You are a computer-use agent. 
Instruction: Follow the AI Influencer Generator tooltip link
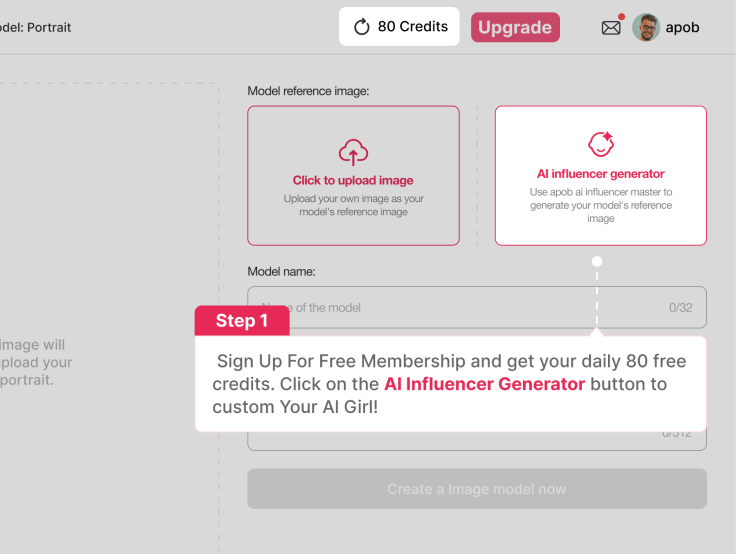coord(484,384)
